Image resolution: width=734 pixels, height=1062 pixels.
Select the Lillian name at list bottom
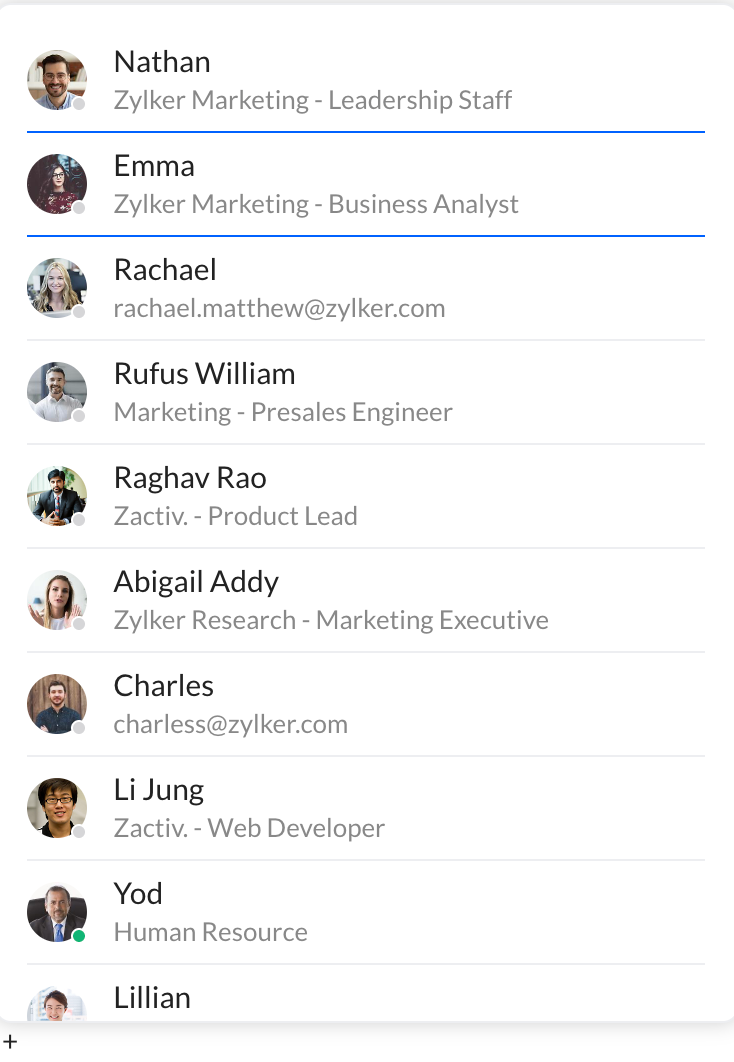[152, 998]
